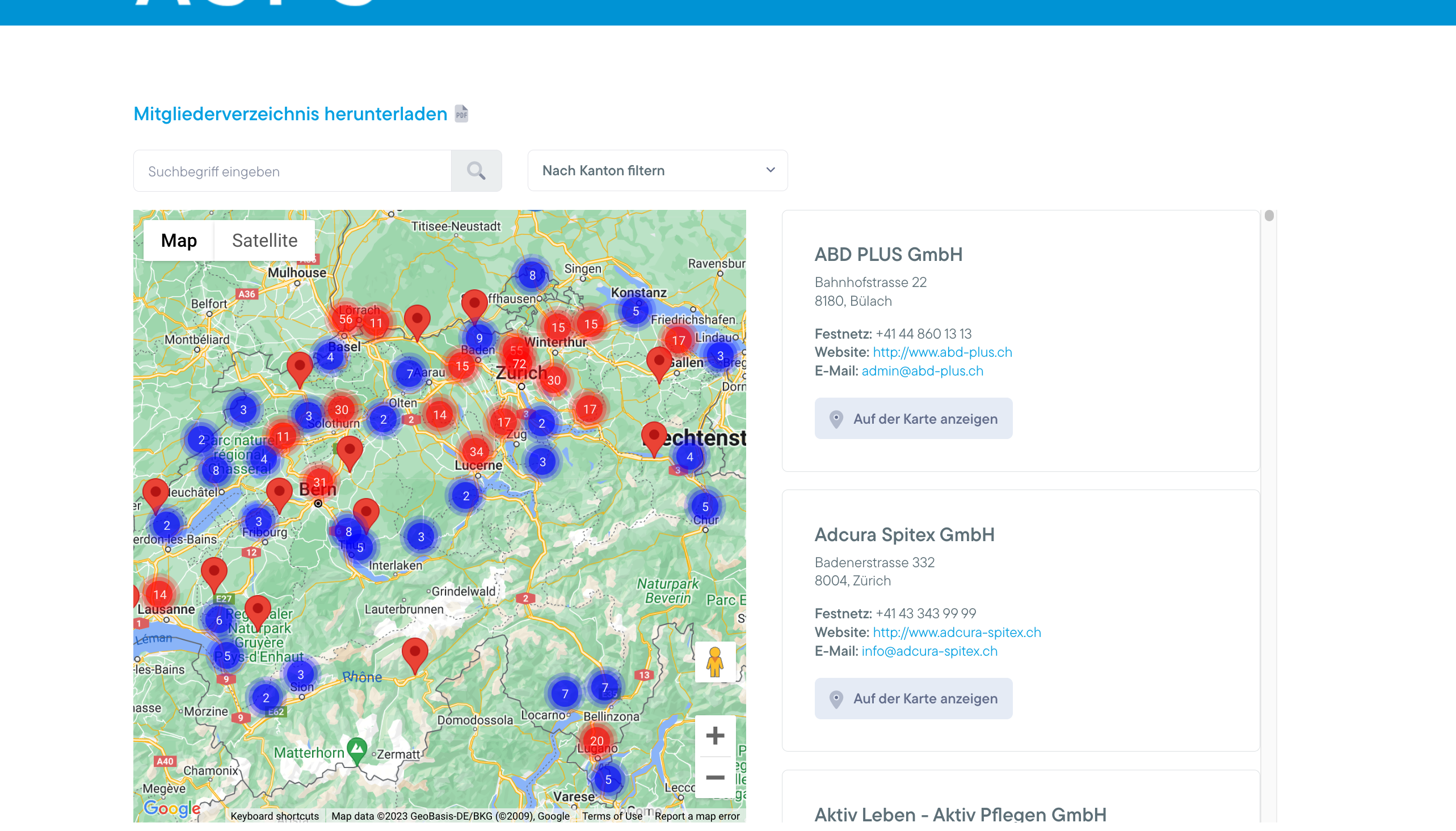1456x831 pixels.
Task: Click the red cluster marker labeled 20 at Lugano
Action: tap(596, 740)
